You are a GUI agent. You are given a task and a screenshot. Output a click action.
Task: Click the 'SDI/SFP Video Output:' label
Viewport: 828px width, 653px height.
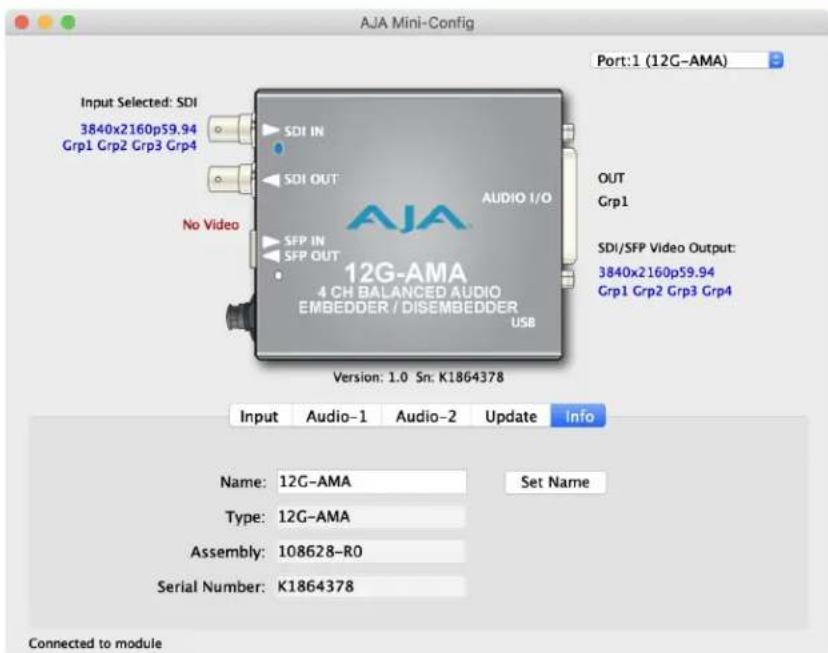tap(666, 248)
